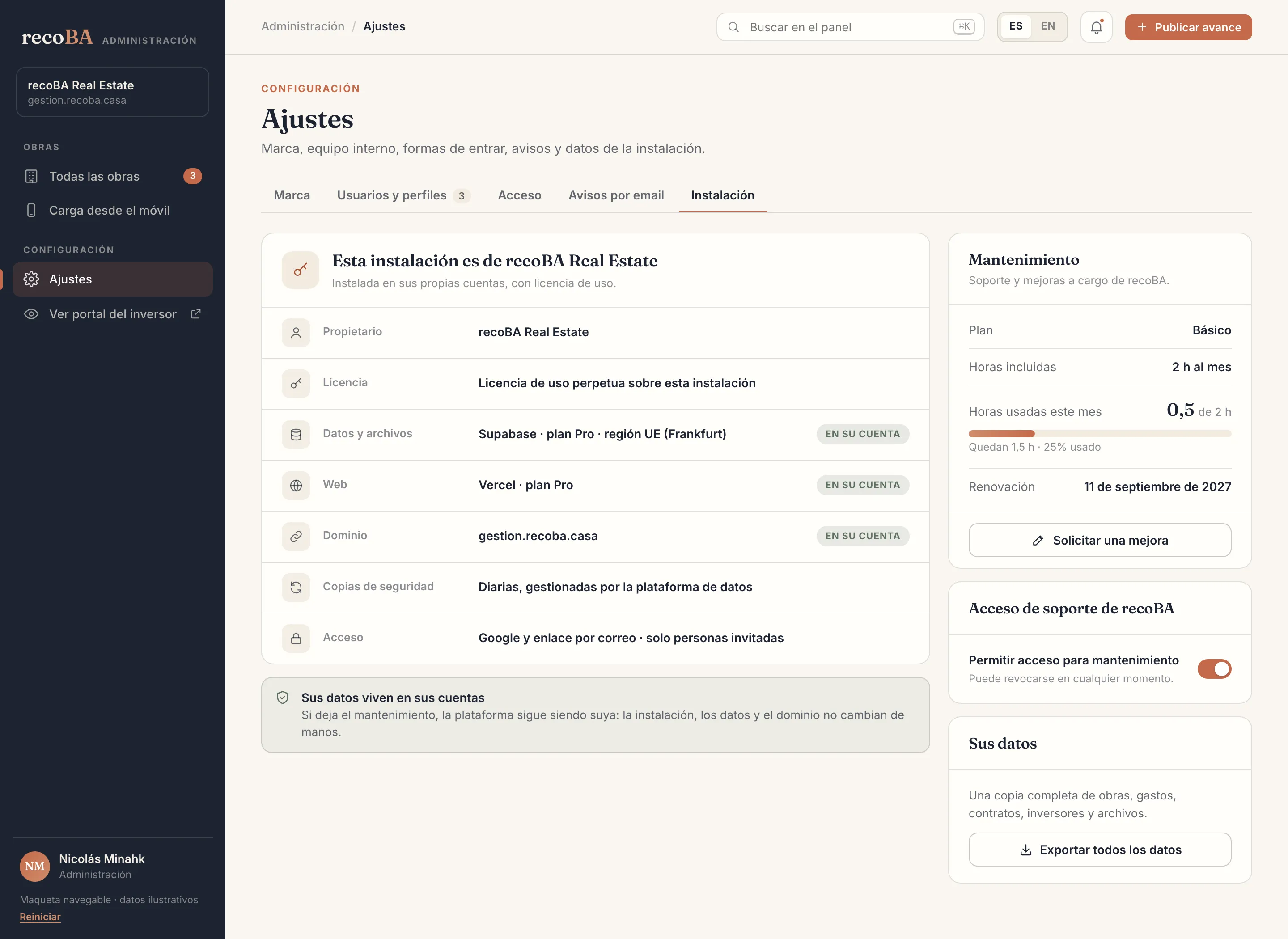Click EN SU CUENTA badge in Datos y archivos row
The image size is (1288, 939).
coord(862,434)
